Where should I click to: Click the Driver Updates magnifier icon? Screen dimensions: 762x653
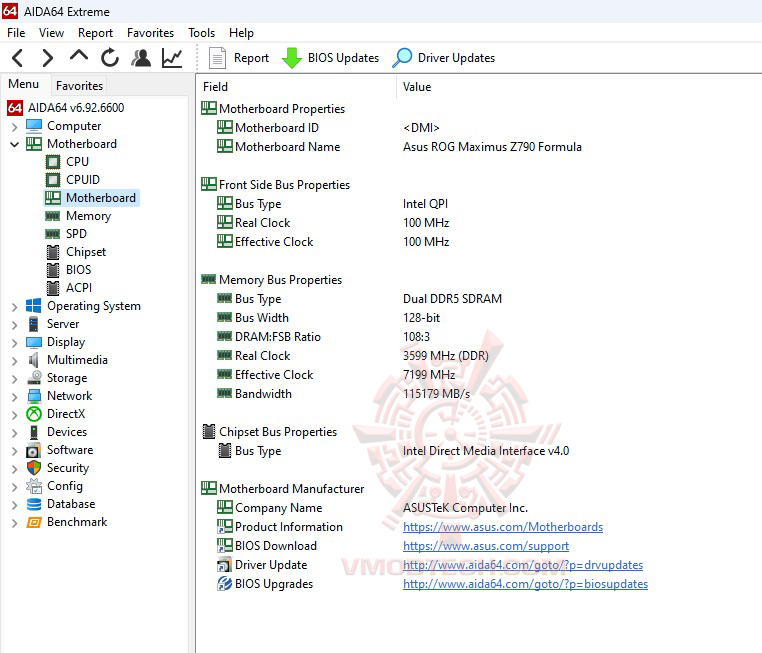[402, 58]
